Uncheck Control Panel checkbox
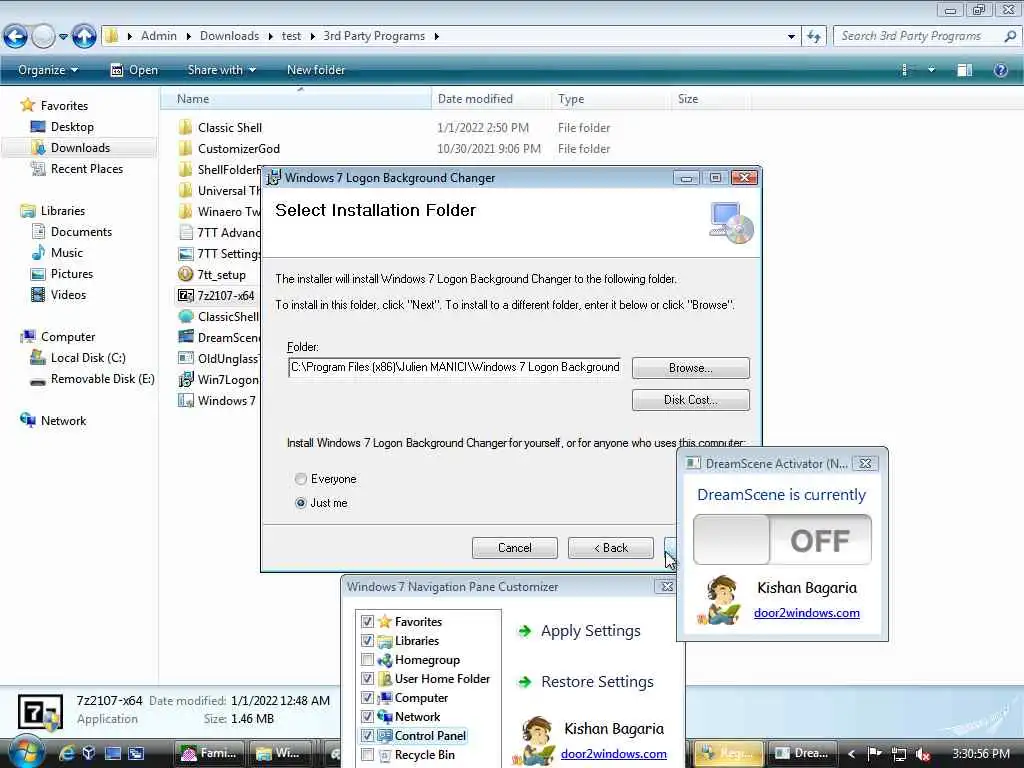Image resolution: width=1024 pixels, height=768 pixels. [x=367, y=735]
